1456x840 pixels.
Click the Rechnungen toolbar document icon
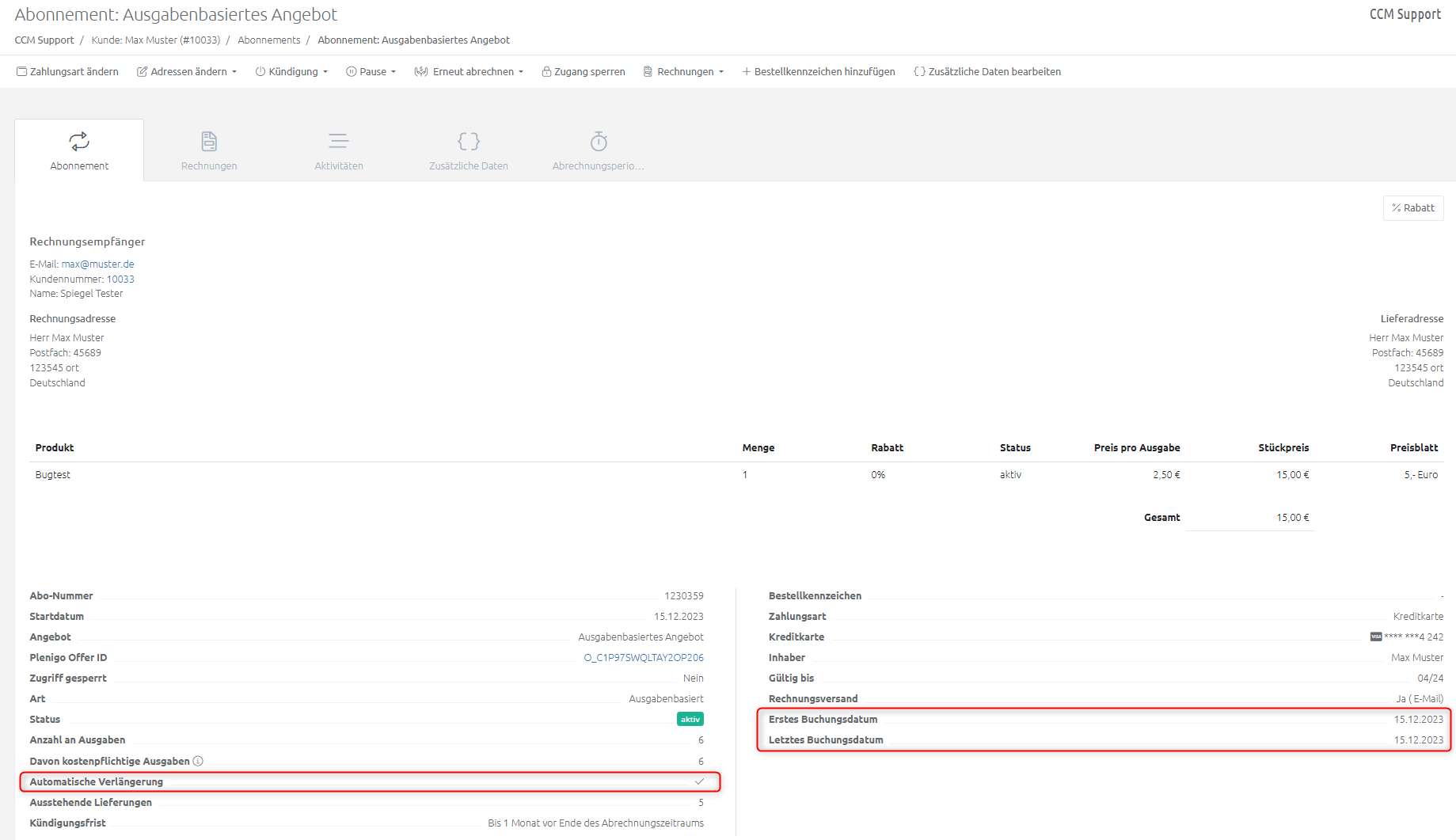(648, 71)
